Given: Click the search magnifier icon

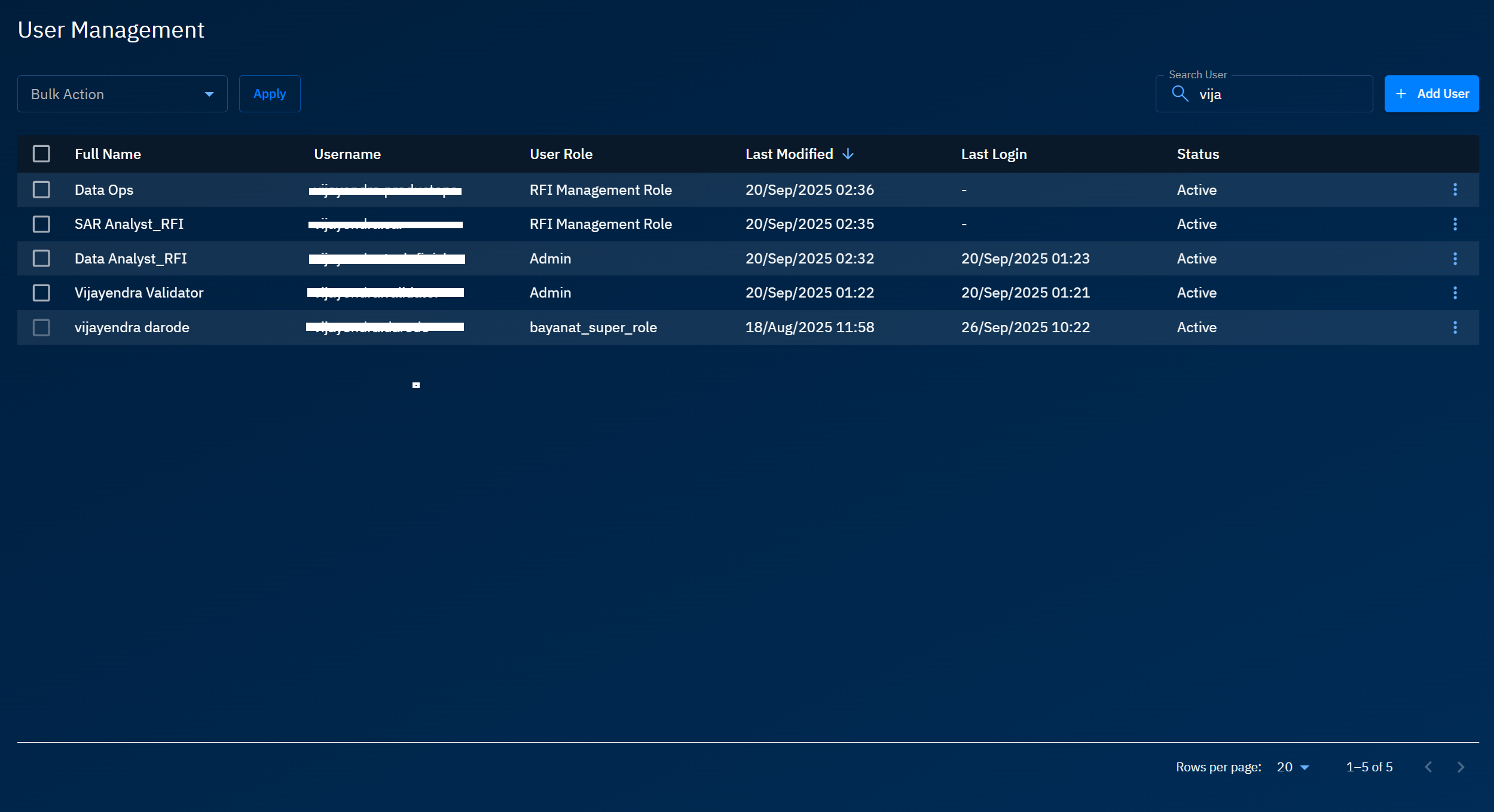Looking at the screenshot, I should (1180, 94).
